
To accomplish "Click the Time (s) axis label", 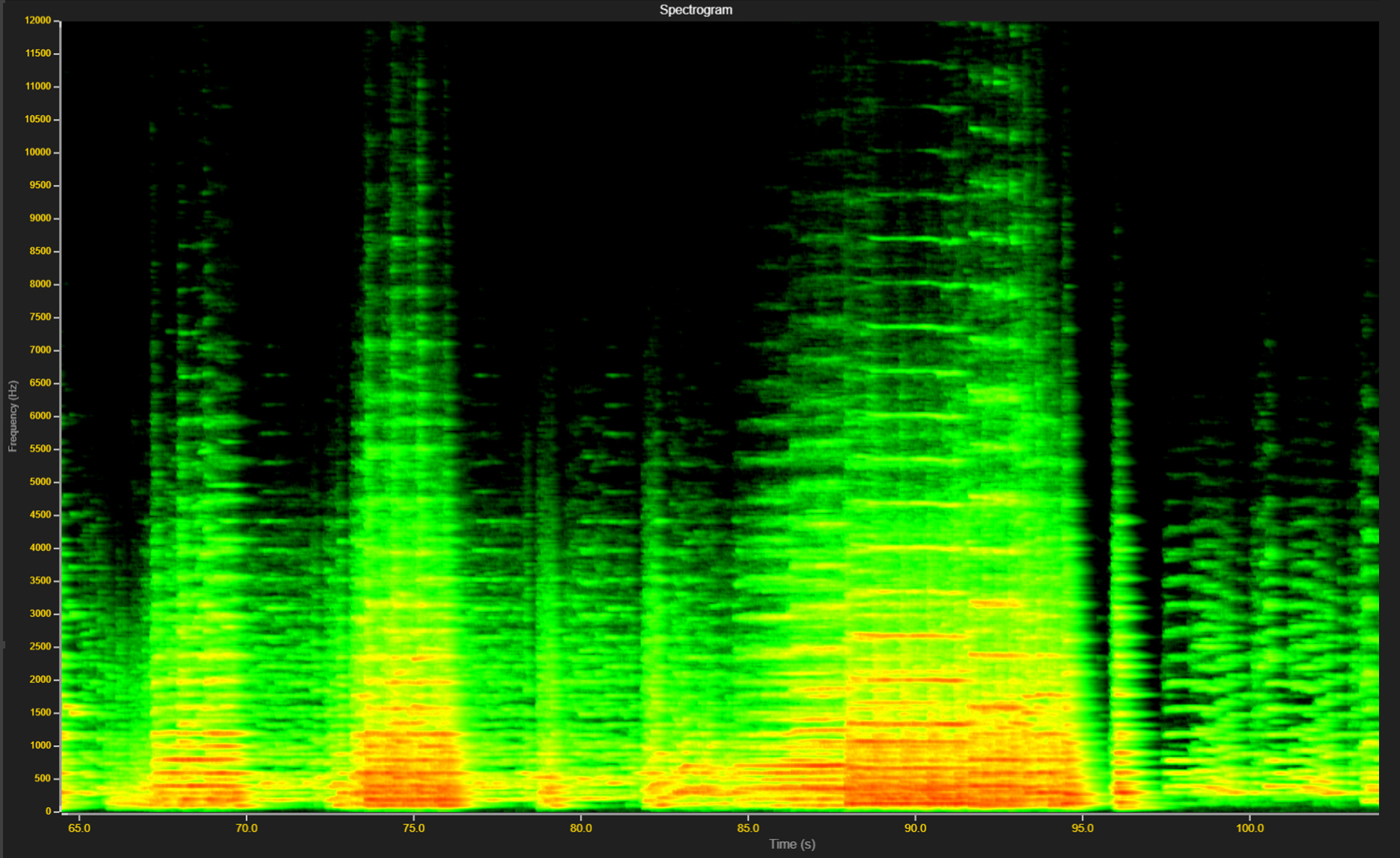I will [791, 844].
